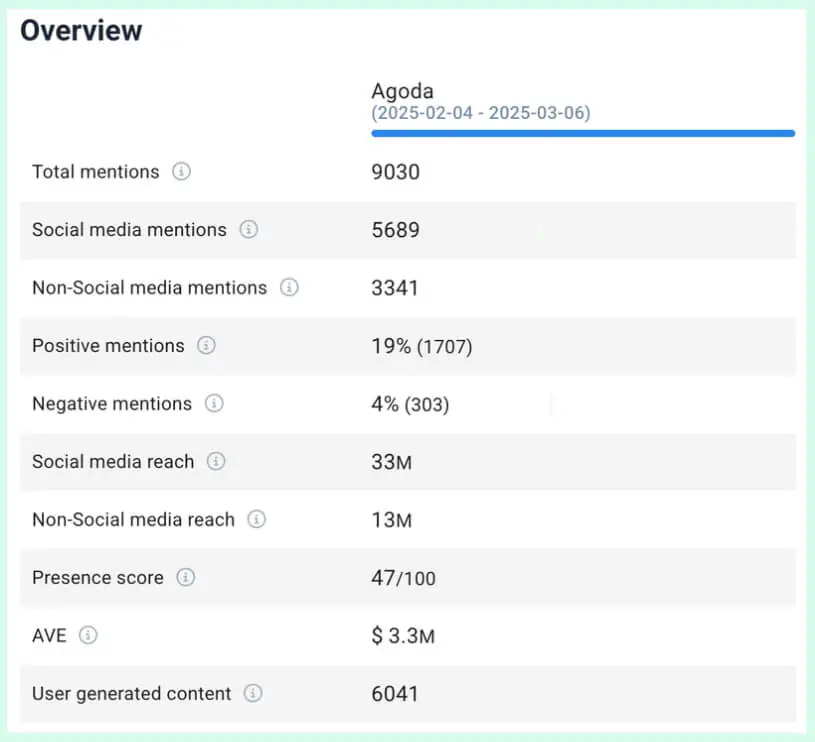Open info icon for User generated content
Screen dimensions: 815x742
[x=253, y=693]
